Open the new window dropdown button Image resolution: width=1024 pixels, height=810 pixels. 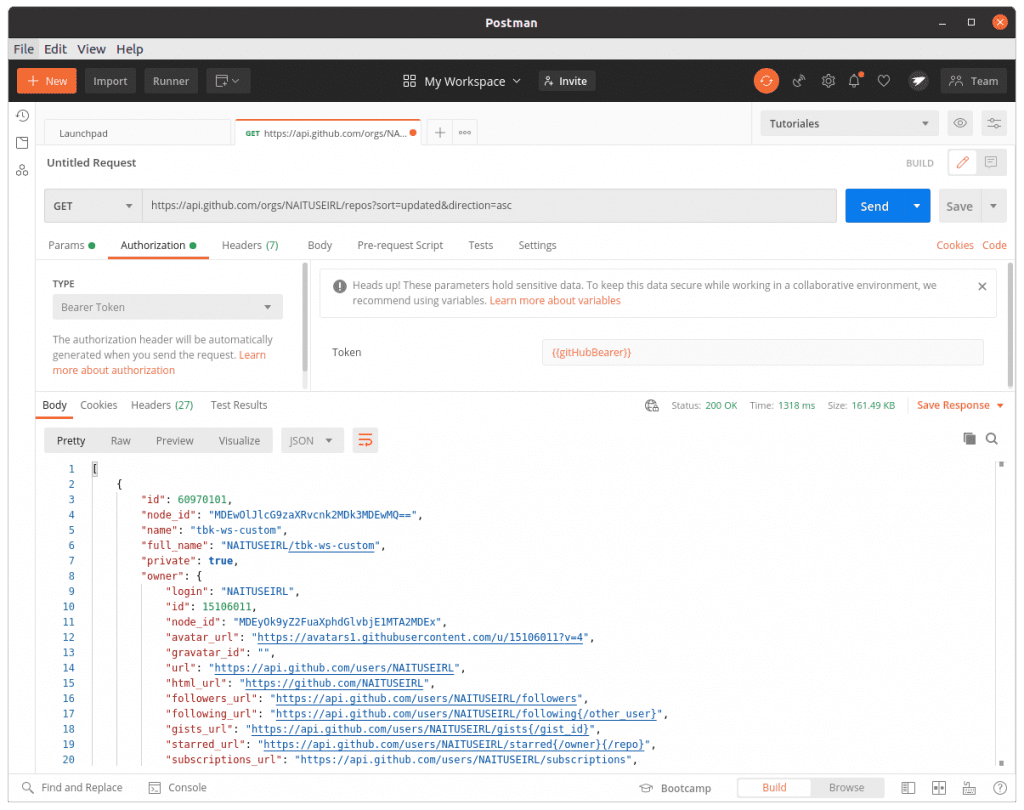pyautogui.click(x=227, y=81)
